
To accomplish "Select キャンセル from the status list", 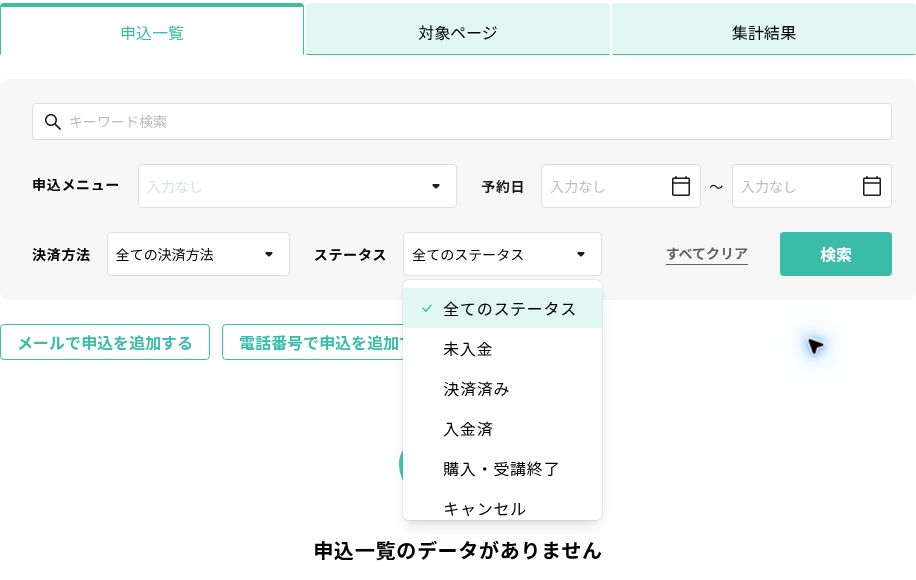I will pyautogui.click(x=502, y=506).
